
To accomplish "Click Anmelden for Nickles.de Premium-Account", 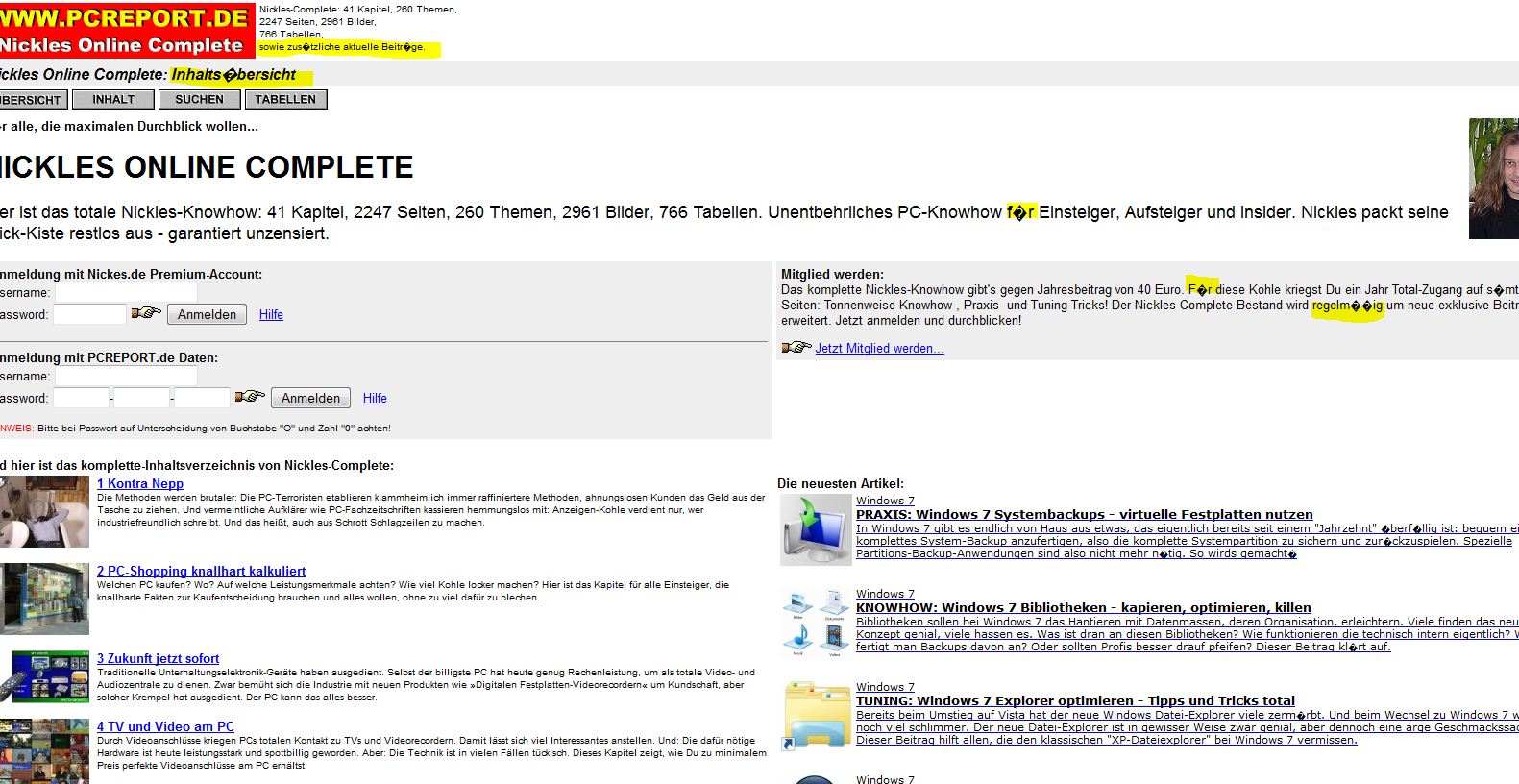I will 207,314.
